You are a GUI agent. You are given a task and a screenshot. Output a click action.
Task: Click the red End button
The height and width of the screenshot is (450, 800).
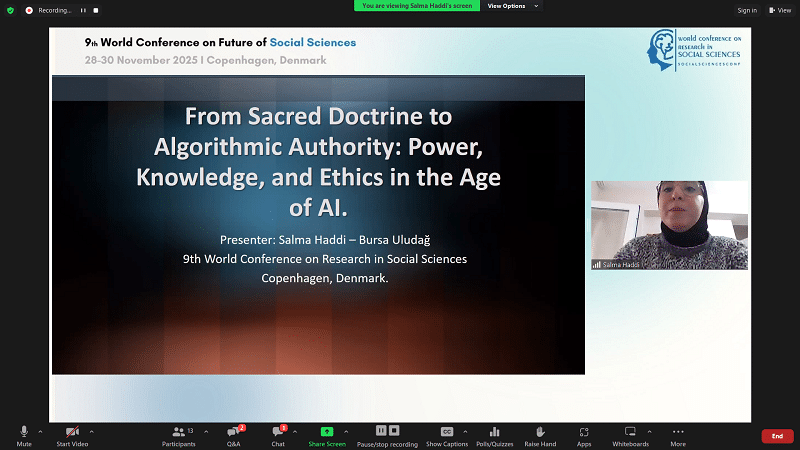(777, 436)
